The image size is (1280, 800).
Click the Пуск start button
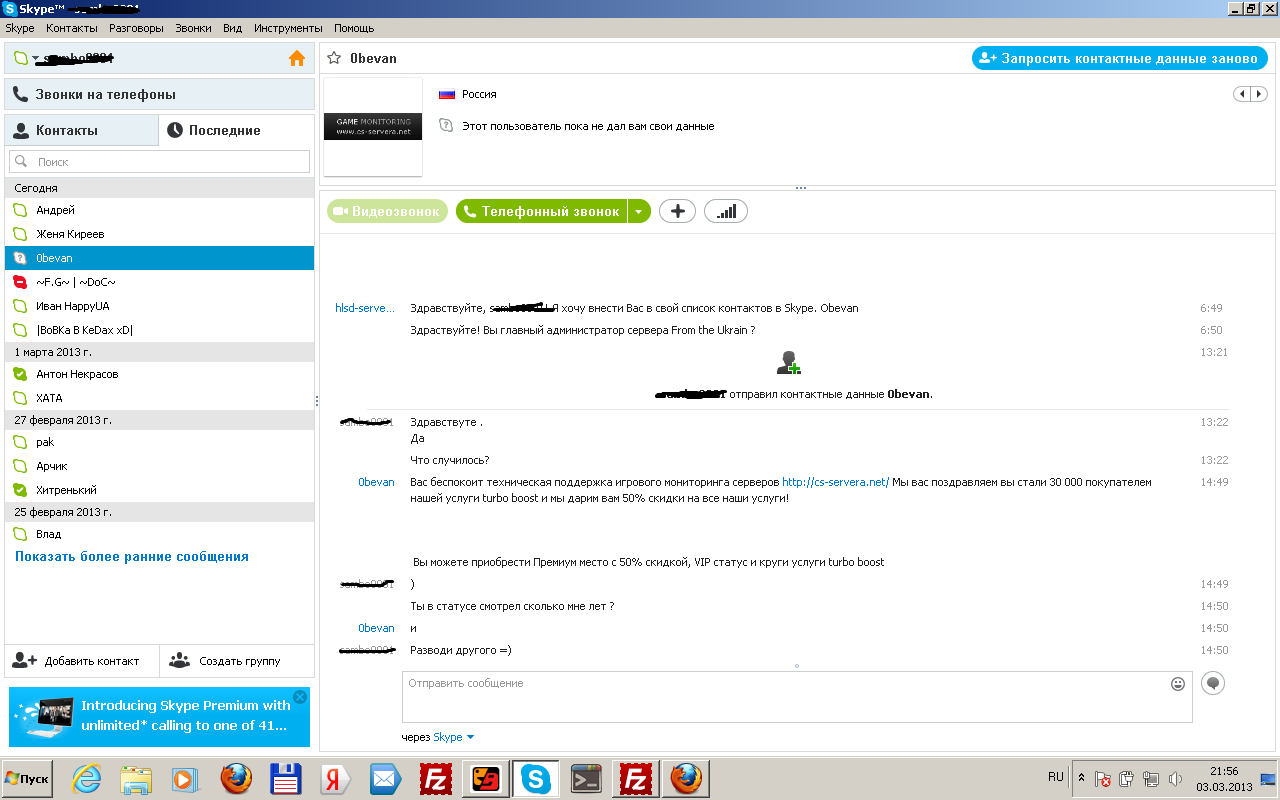pyautogui.click(x=28, y=778)
